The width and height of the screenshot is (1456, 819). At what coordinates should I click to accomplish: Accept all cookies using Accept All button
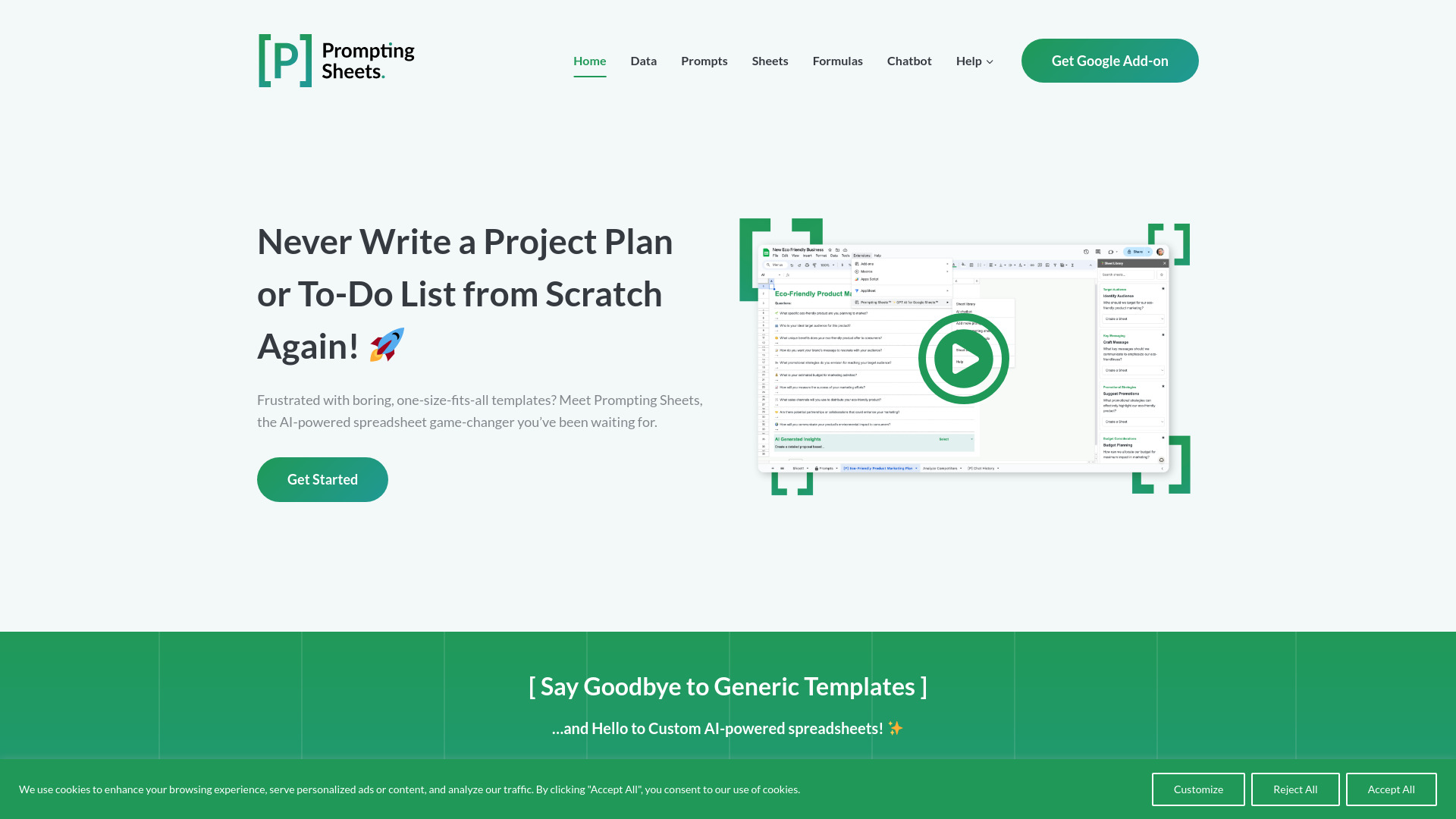(1391, 789)
